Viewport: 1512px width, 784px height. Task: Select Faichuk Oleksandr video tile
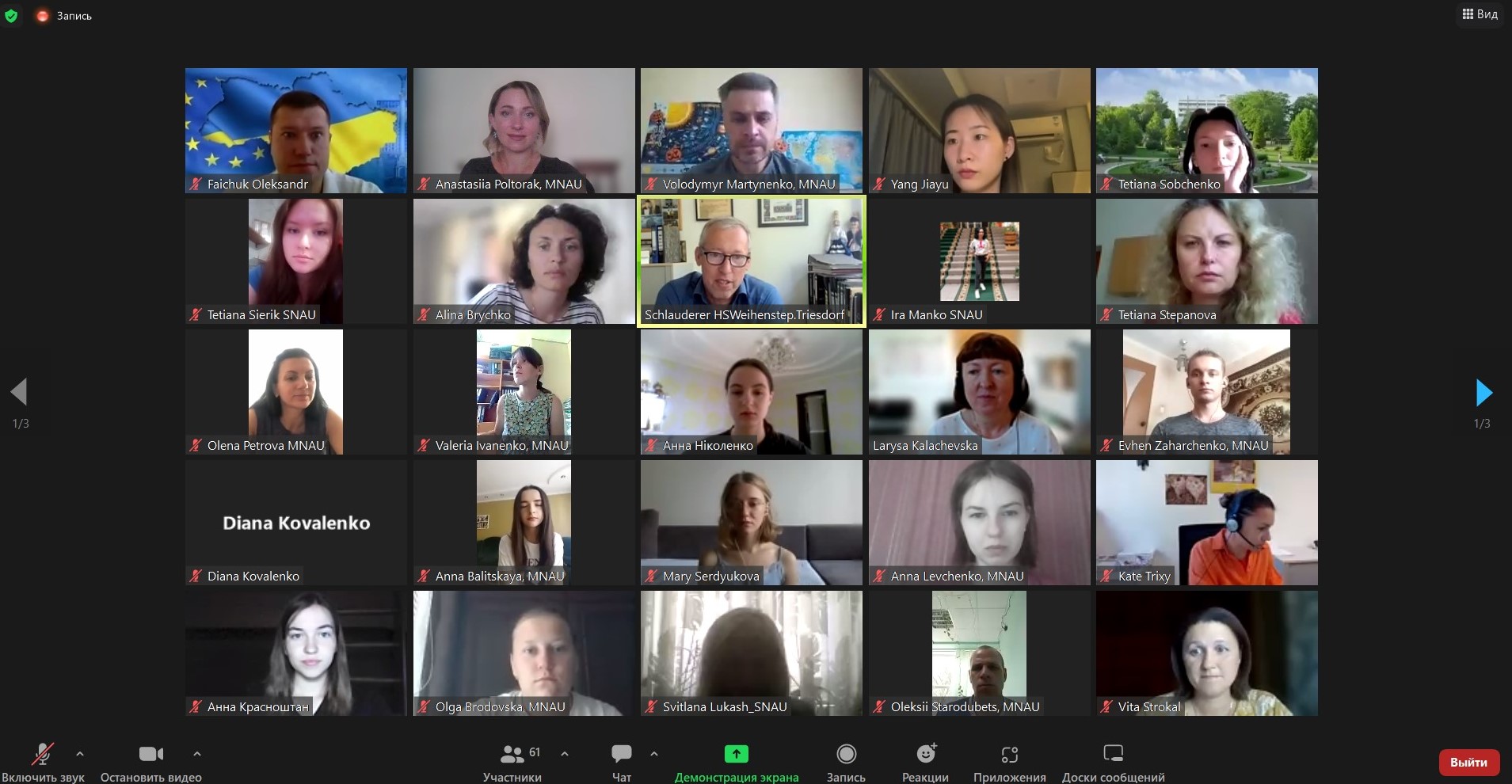[x=296, y=131]
